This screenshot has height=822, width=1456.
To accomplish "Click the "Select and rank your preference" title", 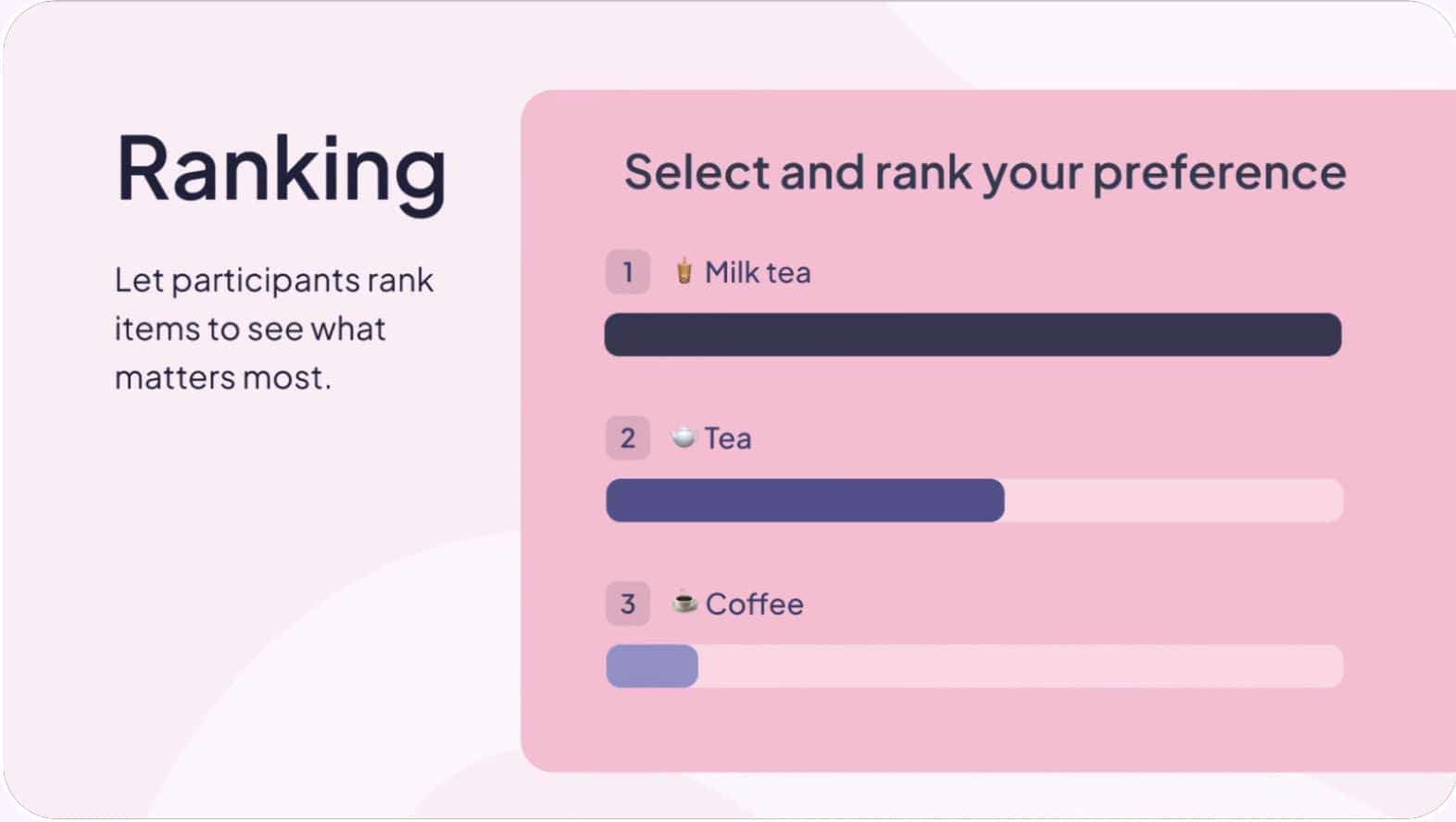I will [985, 172].
